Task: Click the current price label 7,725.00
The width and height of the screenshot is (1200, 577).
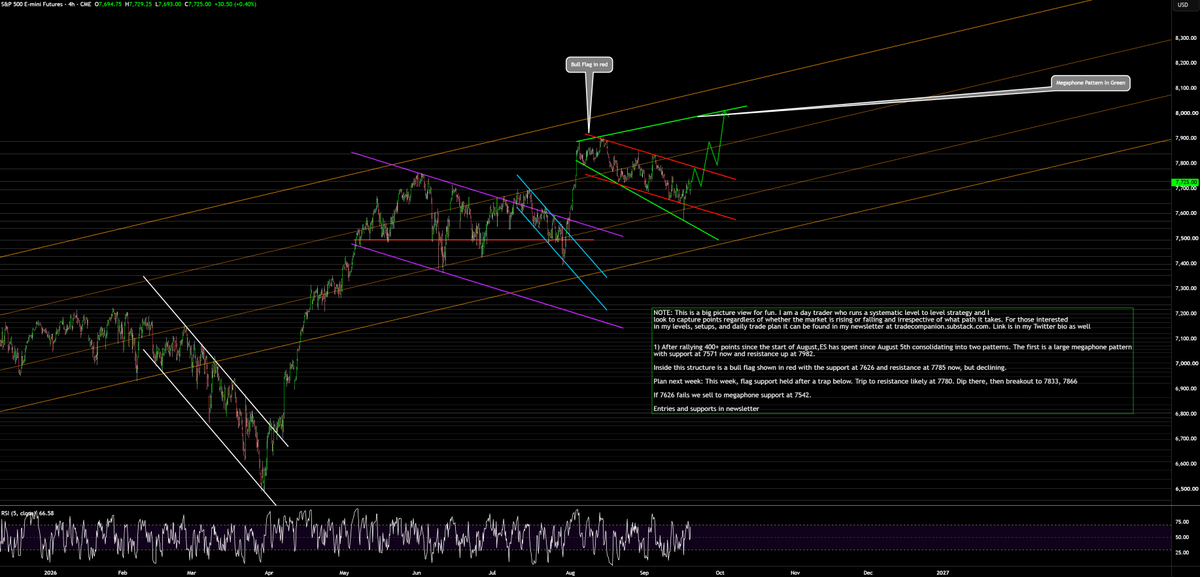Action: click(x=1184, y=182)
